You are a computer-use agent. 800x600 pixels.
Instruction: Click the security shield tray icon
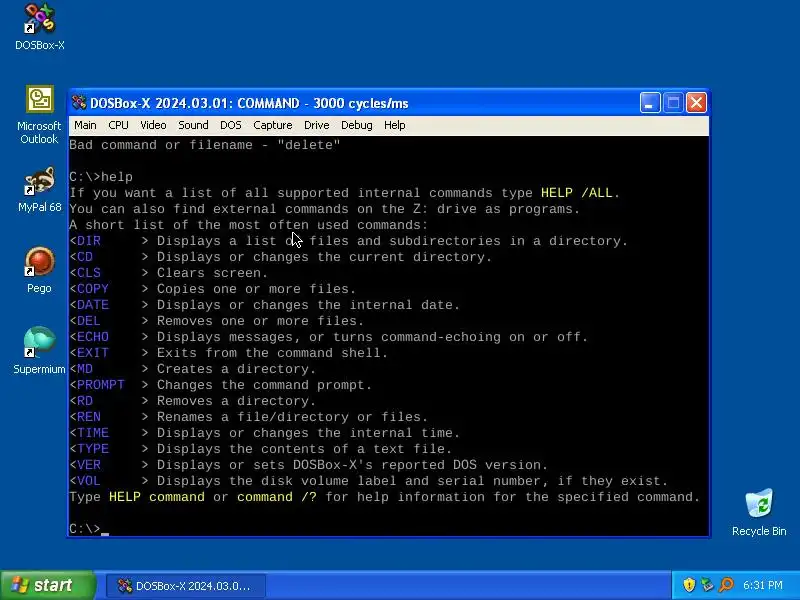pos(689,585)
